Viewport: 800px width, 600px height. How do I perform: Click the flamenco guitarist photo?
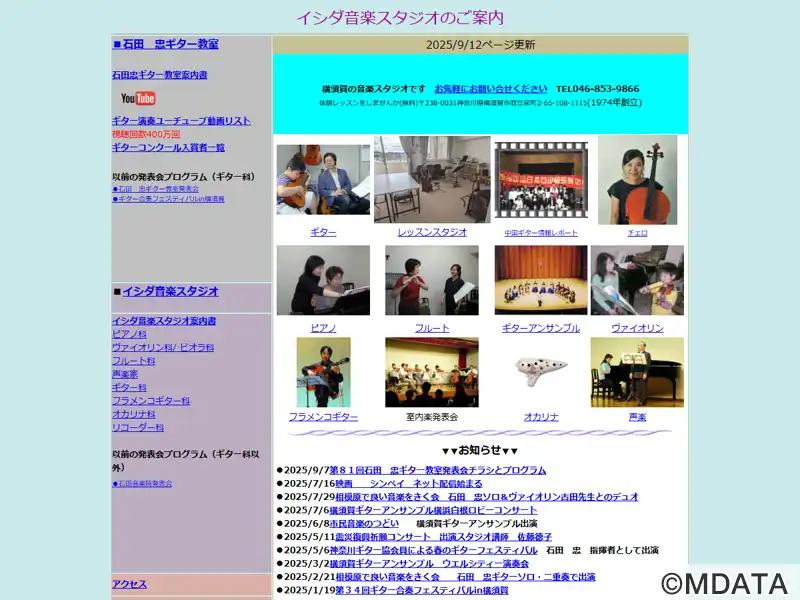coord(323,372)
